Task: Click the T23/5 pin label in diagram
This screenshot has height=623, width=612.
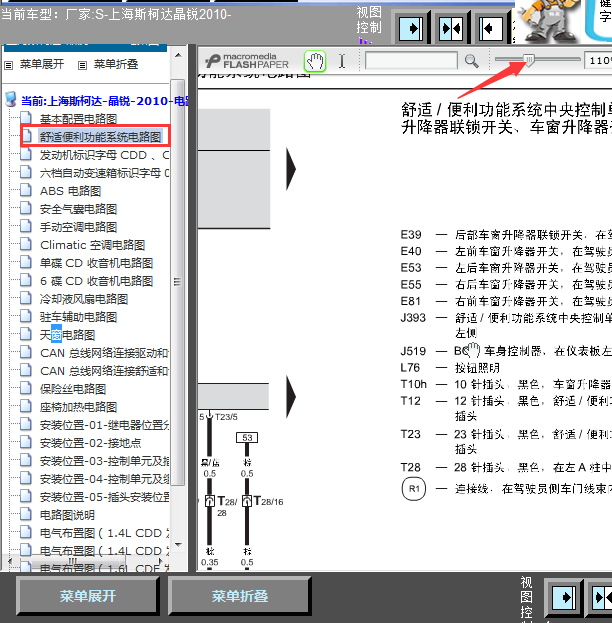Action: click(x=226, y=417)
